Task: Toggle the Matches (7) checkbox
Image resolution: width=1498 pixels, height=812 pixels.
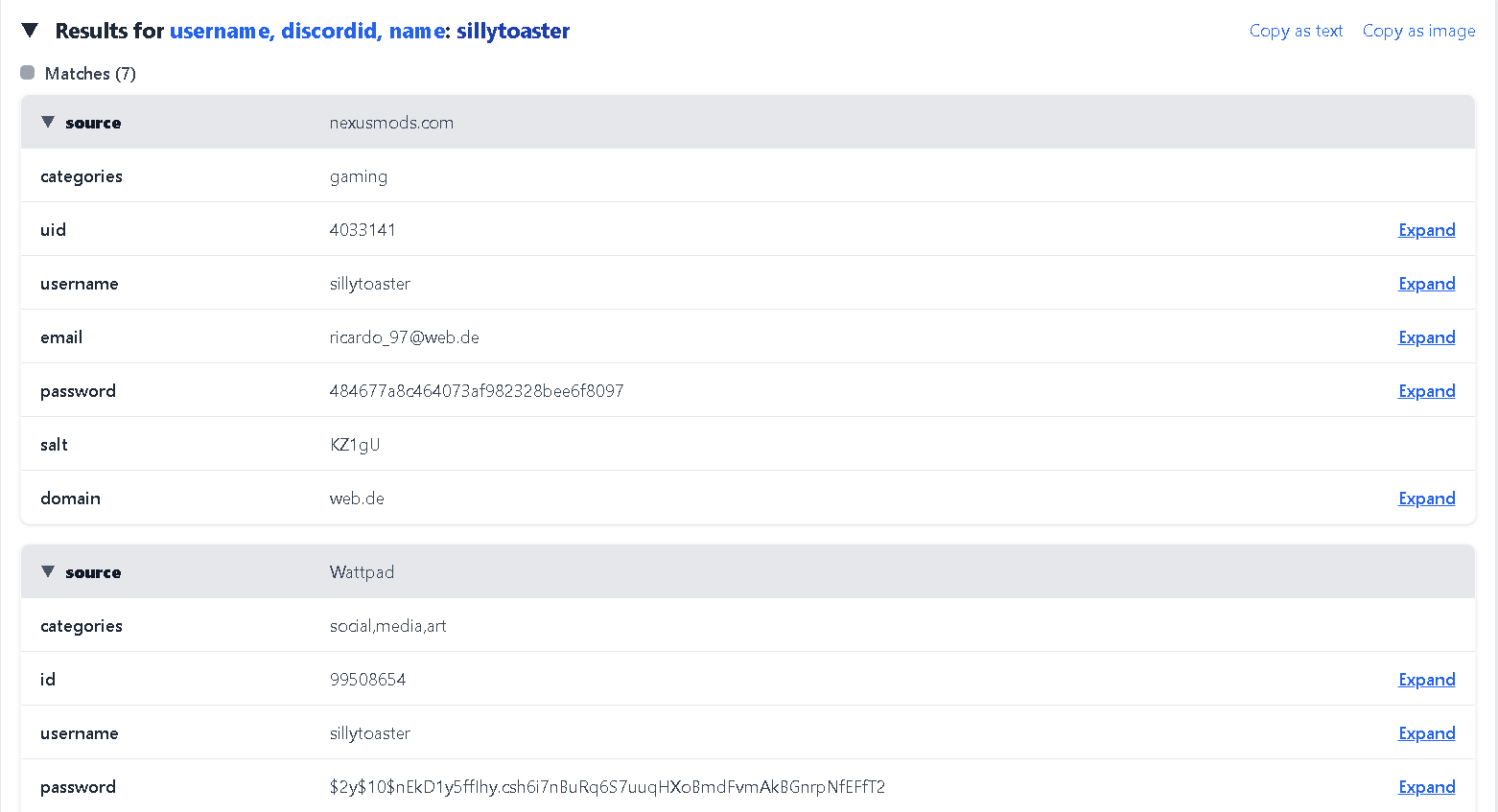Action: pos(28,73)
